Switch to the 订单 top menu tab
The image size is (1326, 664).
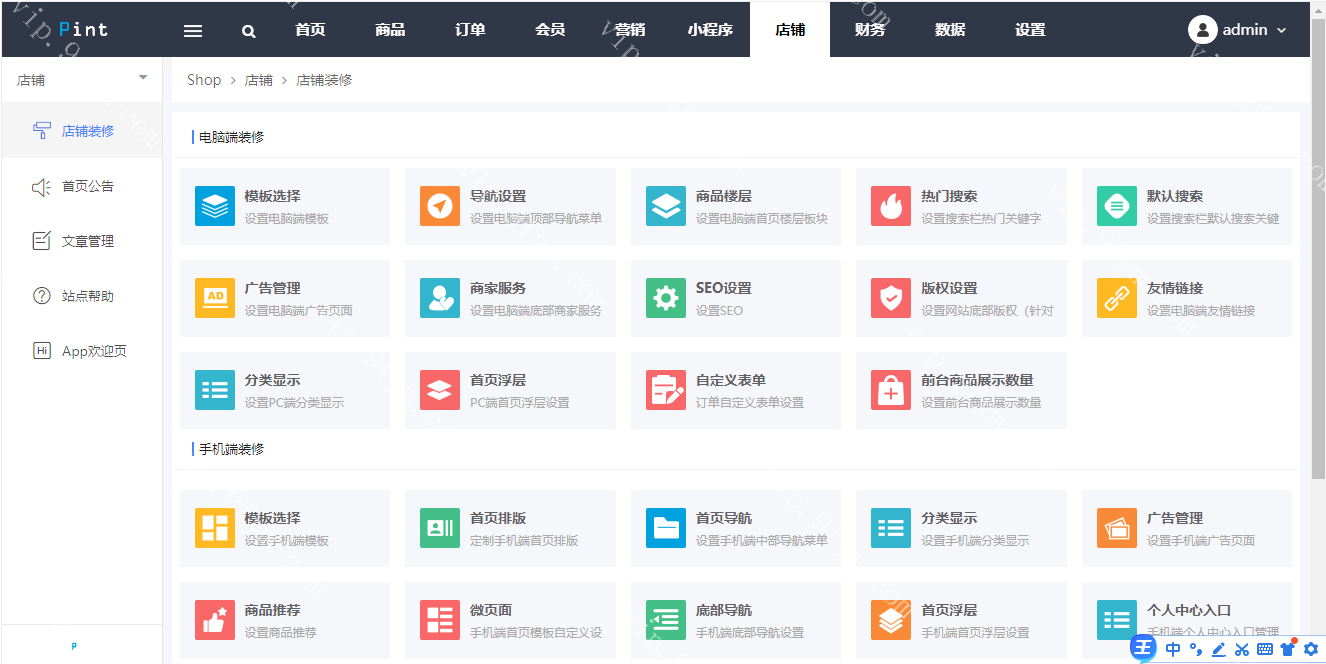[x=470, y=30]
